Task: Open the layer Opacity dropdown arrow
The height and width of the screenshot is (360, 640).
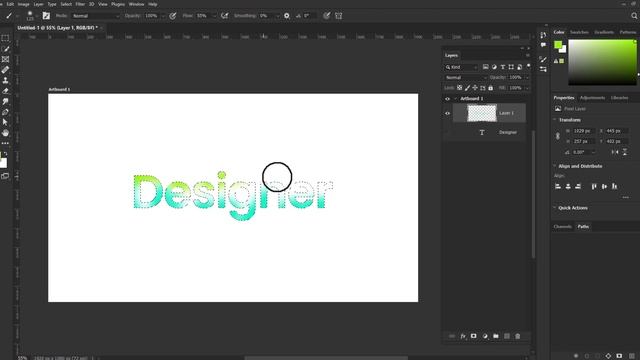Action: (x=527, y=78)
